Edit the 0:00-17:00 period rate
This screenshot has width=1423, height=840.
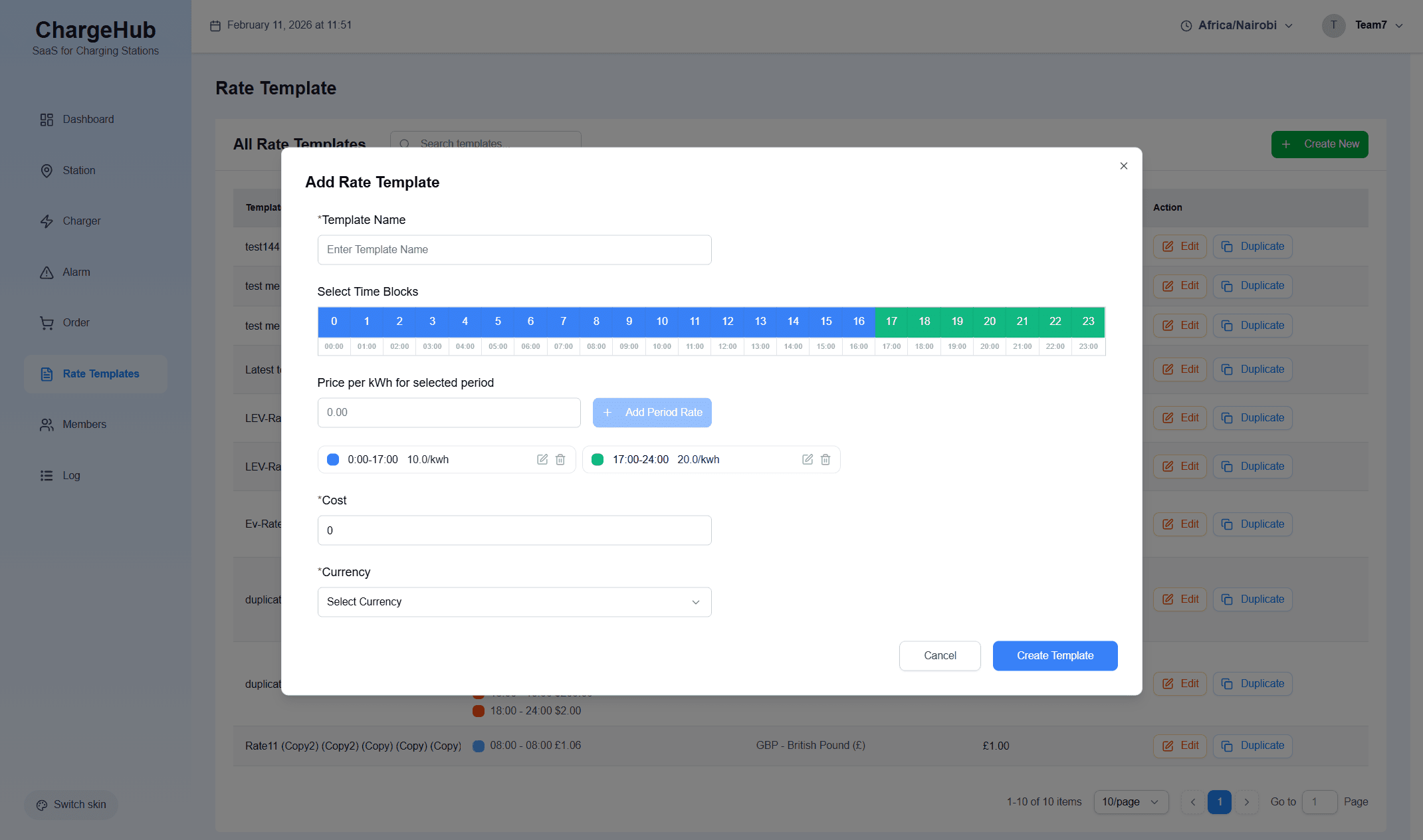542,459
